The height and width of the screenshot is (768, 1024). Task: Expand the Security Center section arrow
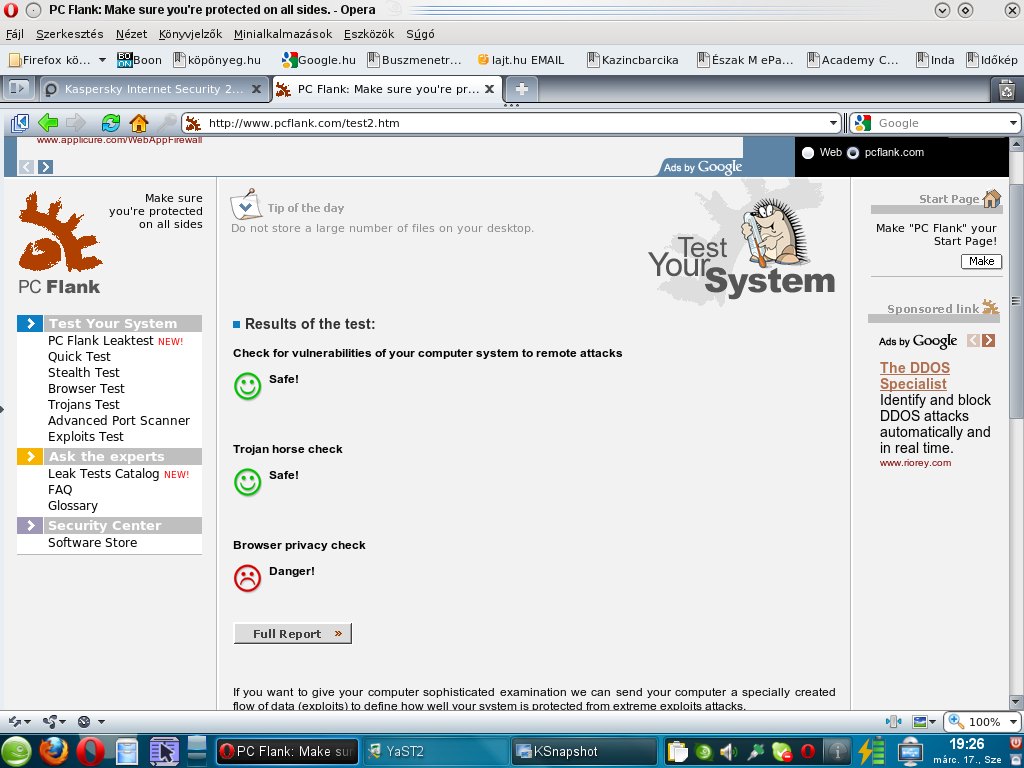pyautogui.click(x=30, y=526)
